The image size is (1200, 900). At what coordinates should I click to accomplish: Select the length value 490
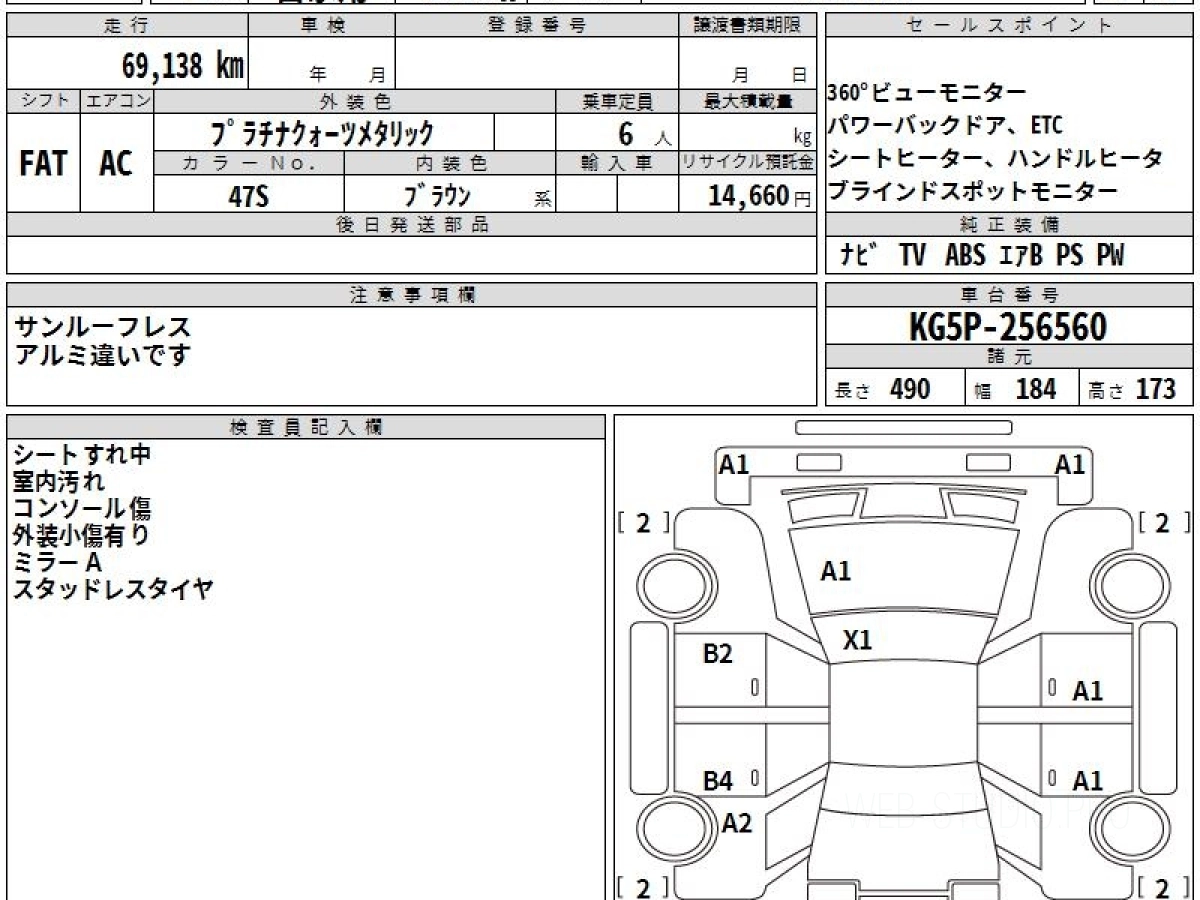[x=910, y=389]
